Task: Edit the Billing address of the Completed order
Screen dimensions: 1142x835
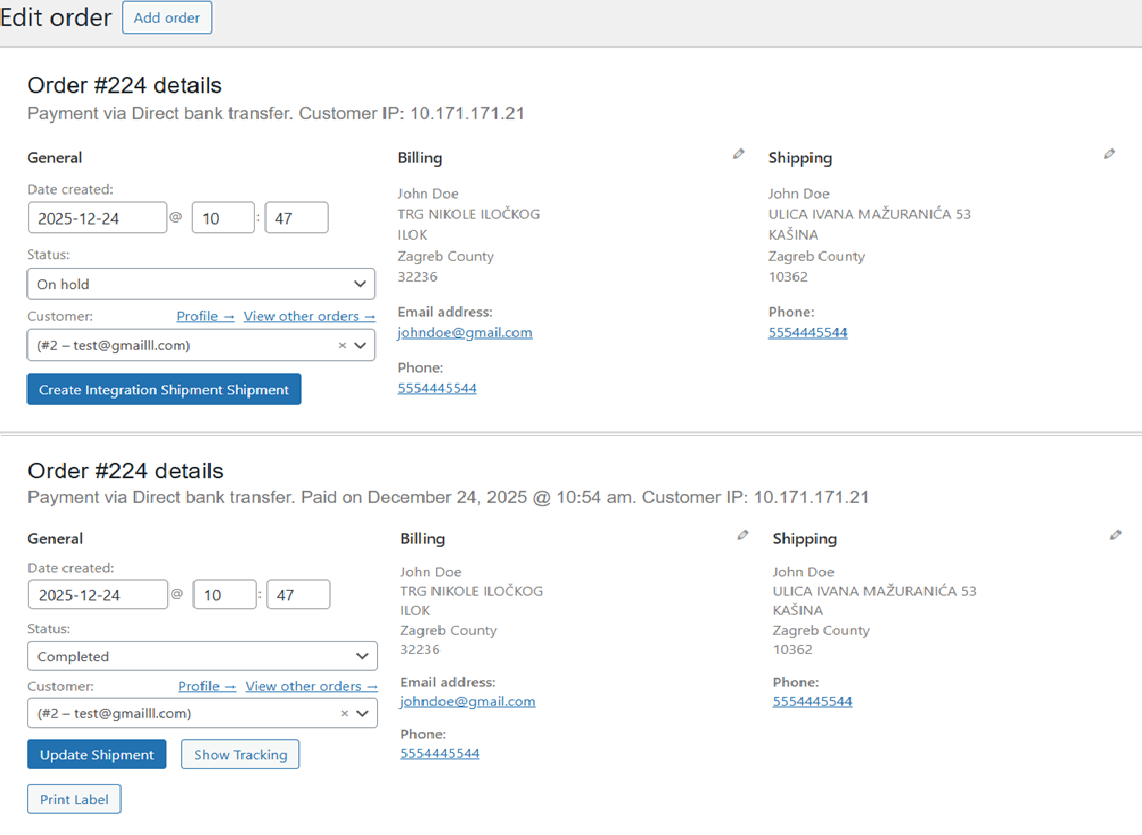Action: pyautogui.click(x=742, y=534)
